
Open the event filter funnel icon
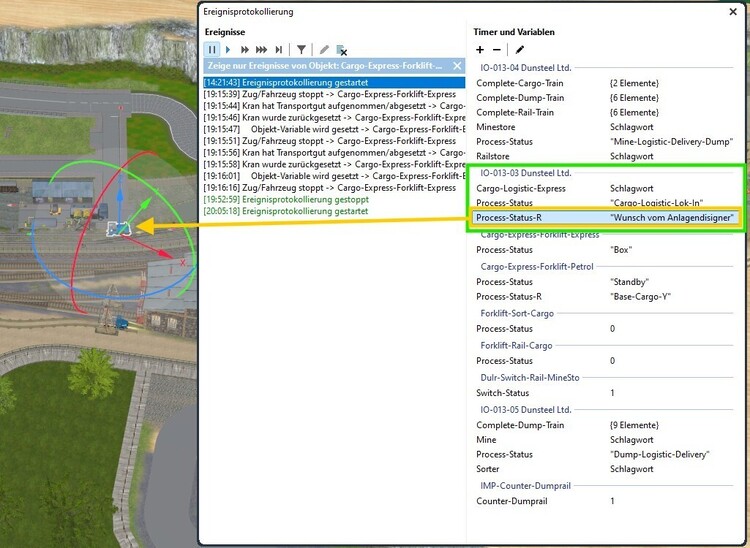pos(301,49)
